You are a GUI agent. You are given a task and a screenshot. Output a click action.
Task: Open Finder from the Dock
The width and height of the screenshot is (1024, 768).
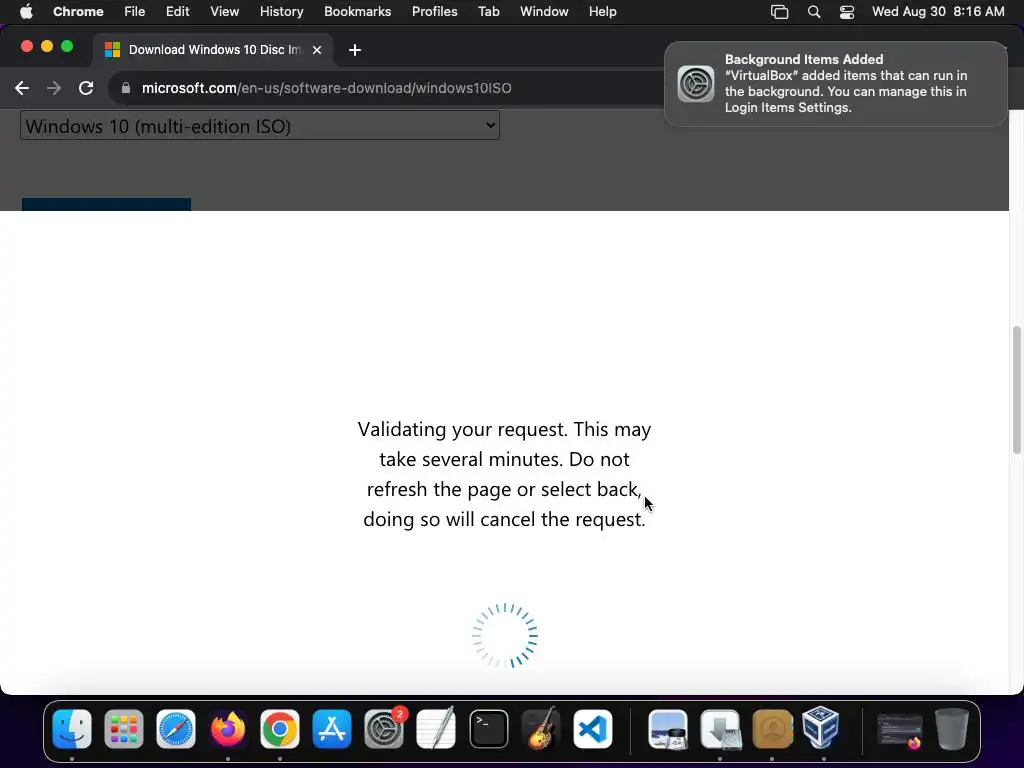click(x=72, y=729)
